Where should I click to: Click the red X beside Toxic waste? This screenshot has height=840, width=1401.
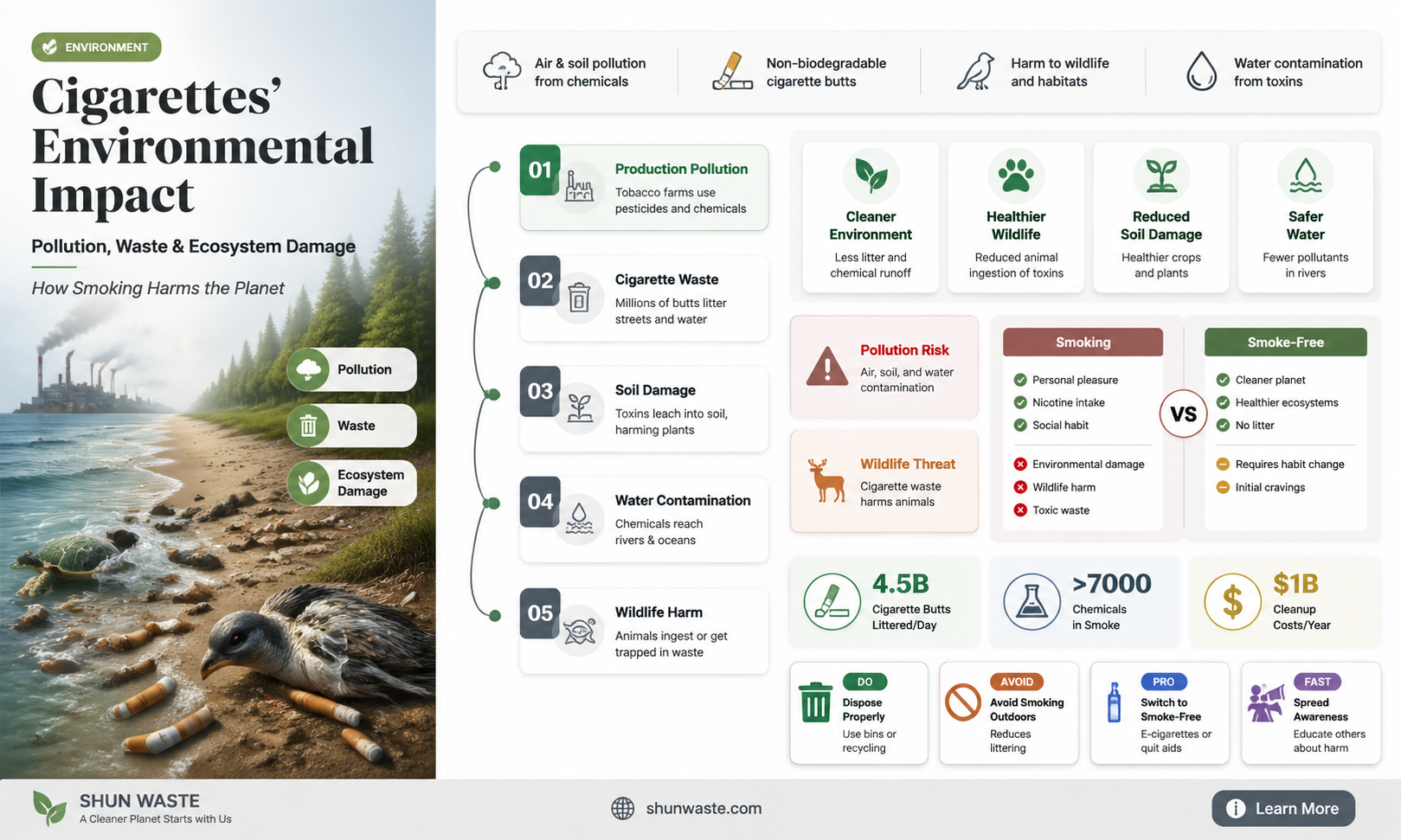[x=1020, y=510]
